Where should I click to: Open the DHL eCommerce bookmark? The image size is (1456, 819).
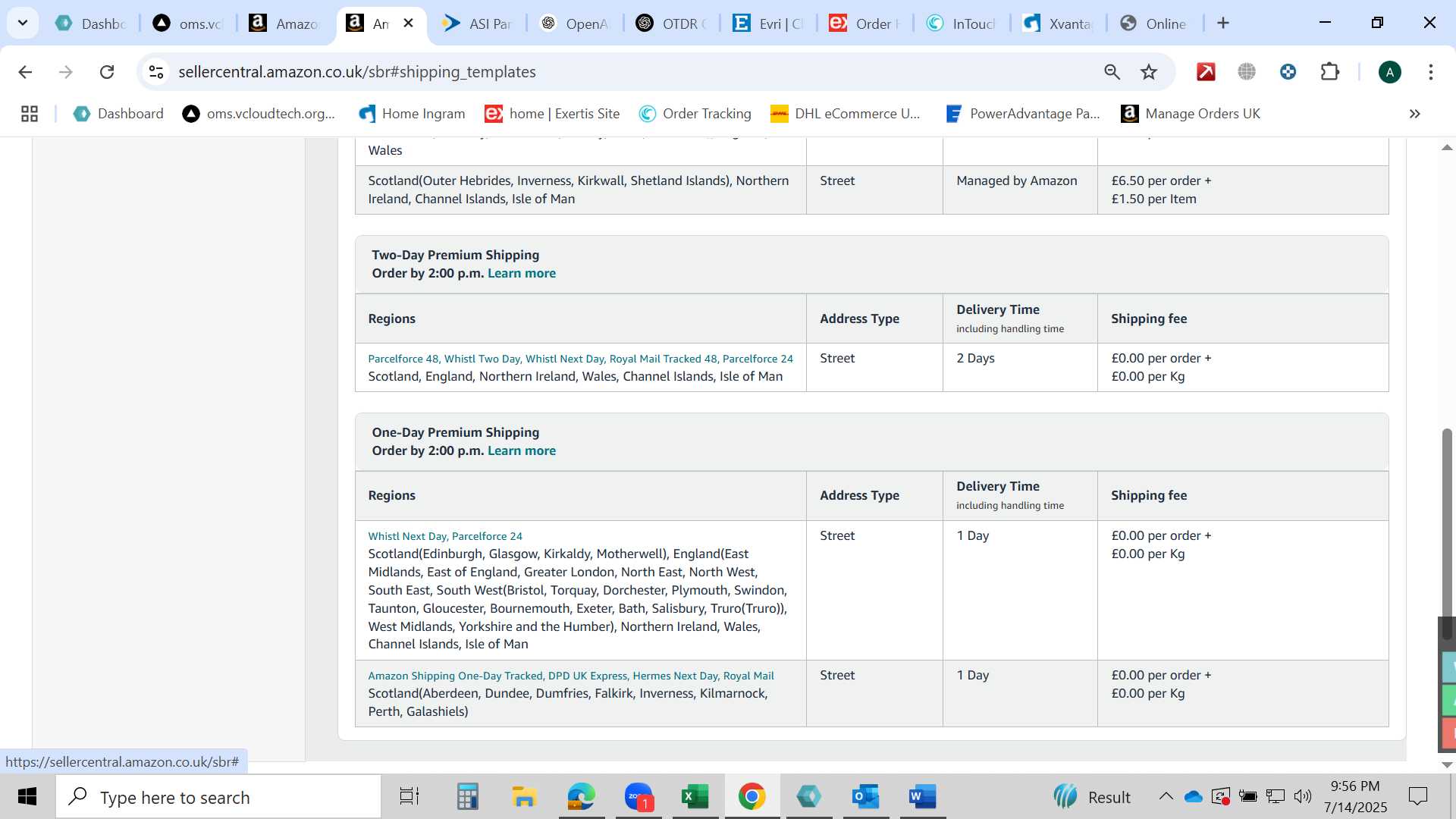pos(846,114)
